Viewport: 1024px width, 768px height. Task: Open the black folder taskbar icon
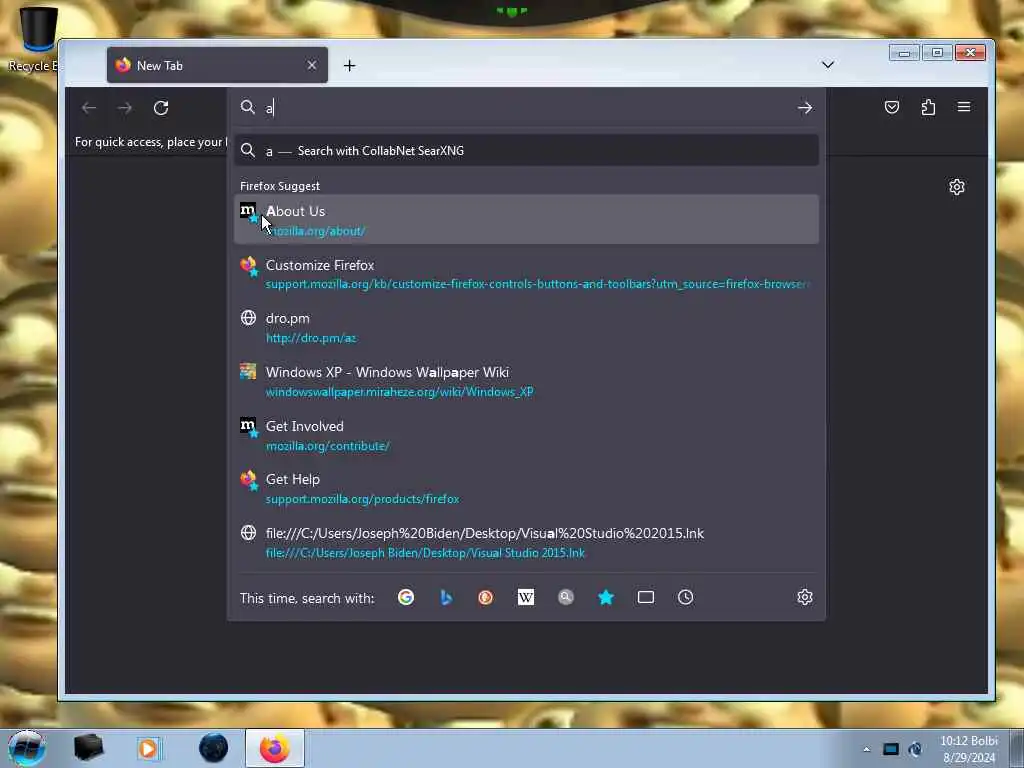tap(89, 748)
